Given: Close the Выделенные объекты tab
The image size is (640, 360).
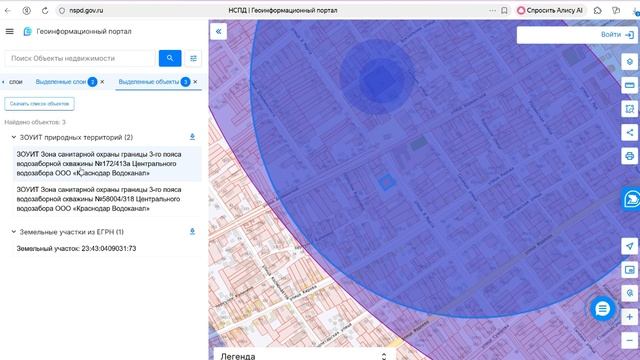Looking at the screenshot, I should 196,82.
